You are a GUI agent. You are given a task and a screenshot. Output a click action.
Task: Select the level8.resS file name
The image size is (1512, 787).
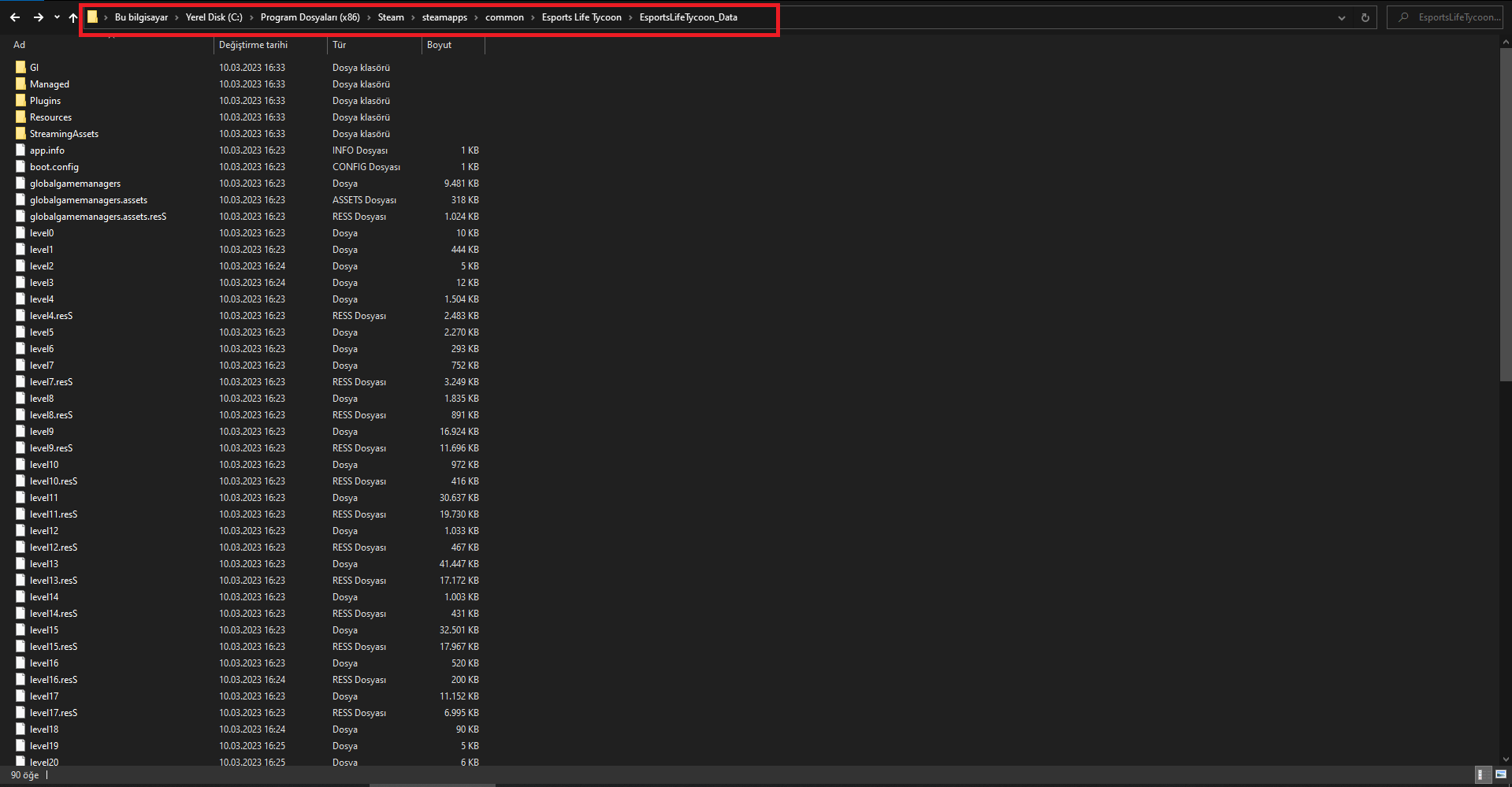coord(51,414)
